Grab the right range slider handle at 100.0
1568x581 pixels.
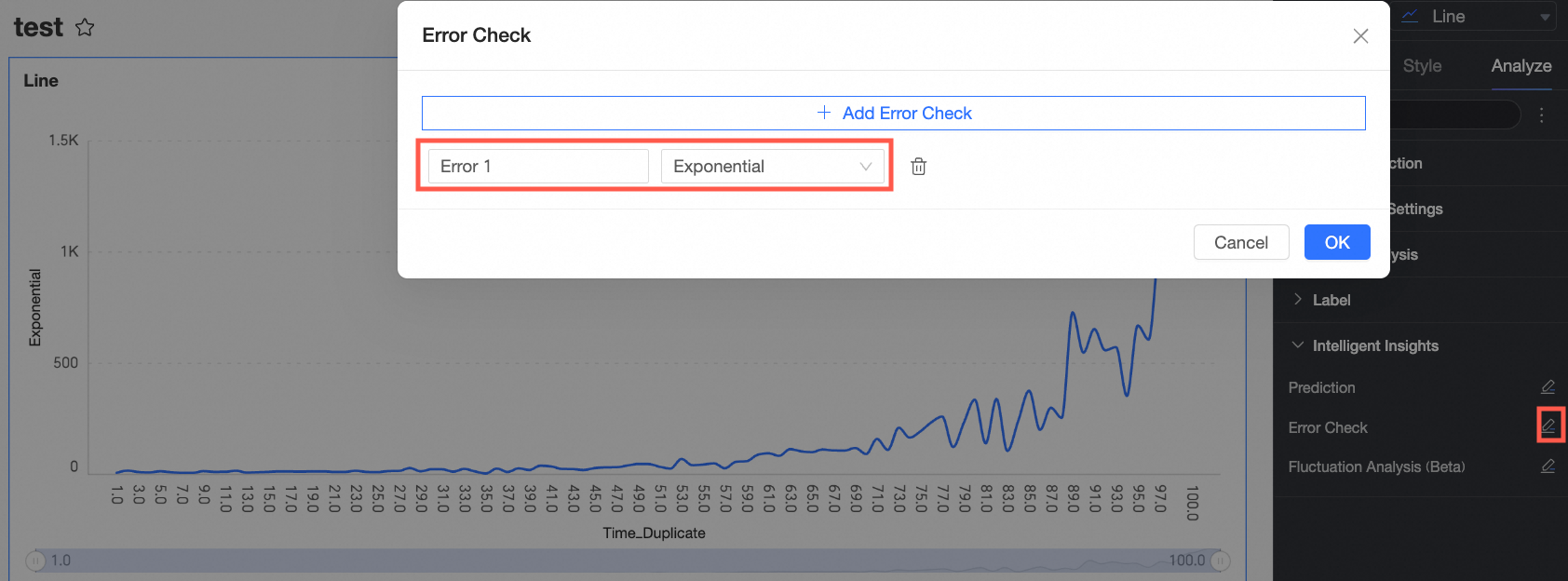[1221, 561]
